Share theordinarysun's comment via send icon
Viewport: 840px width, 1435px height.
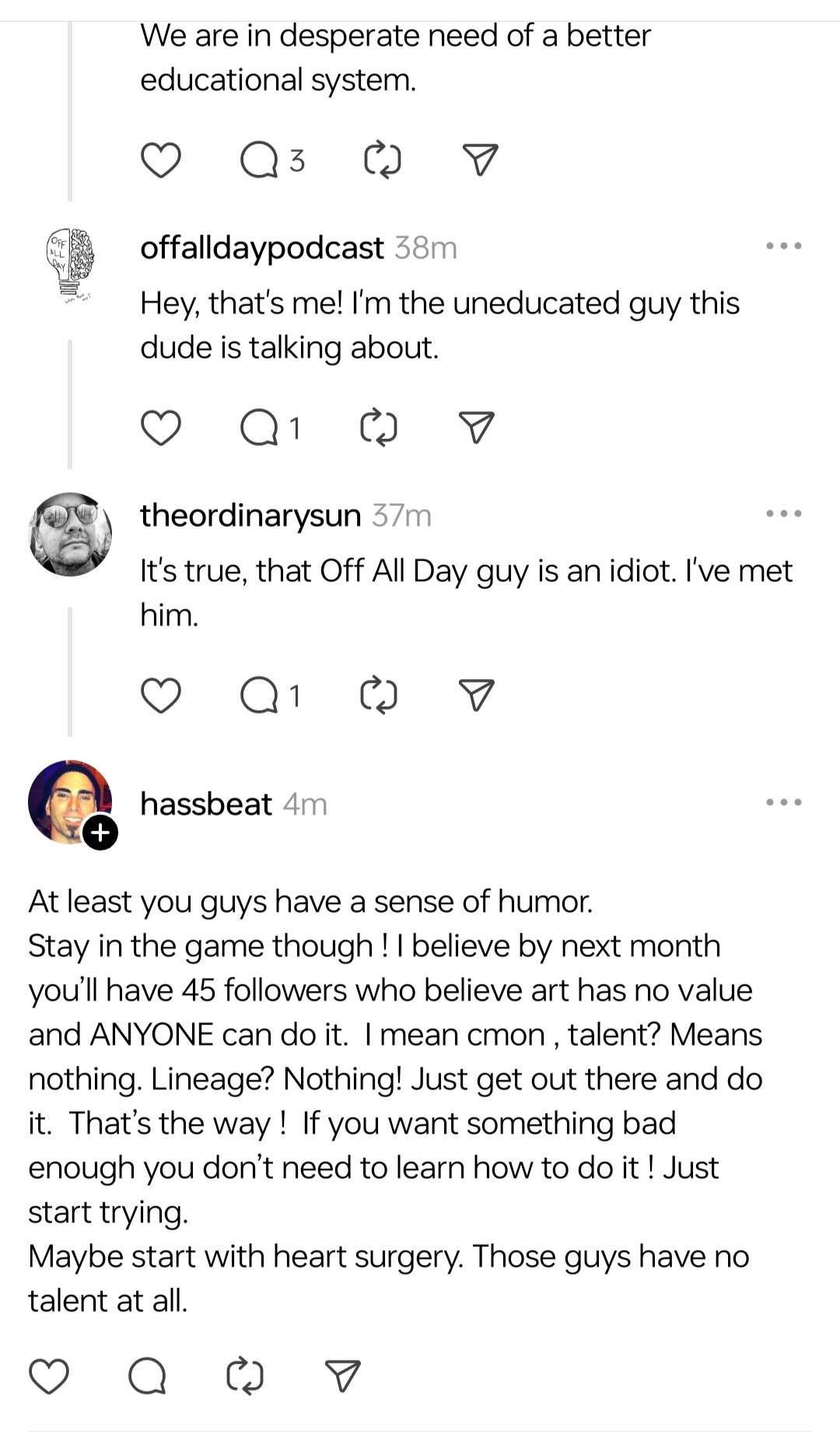(x=477, y=695)
